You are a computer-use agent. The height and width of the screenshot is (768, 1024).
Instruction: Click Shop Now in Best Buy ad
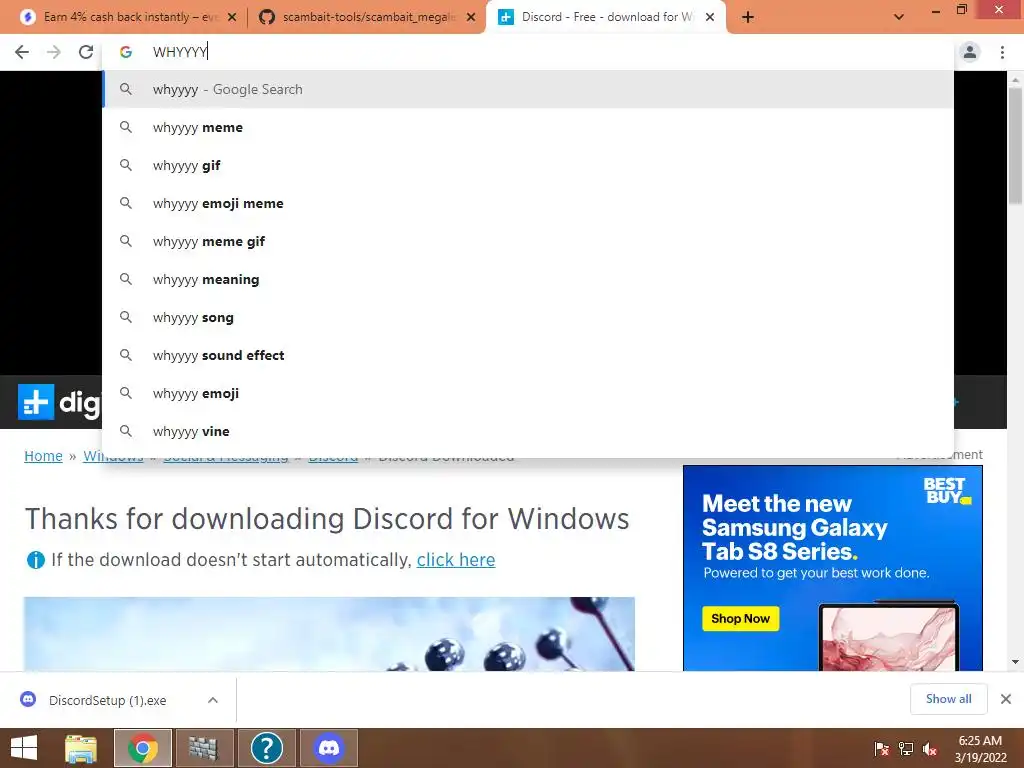click(x=740, y=618)
